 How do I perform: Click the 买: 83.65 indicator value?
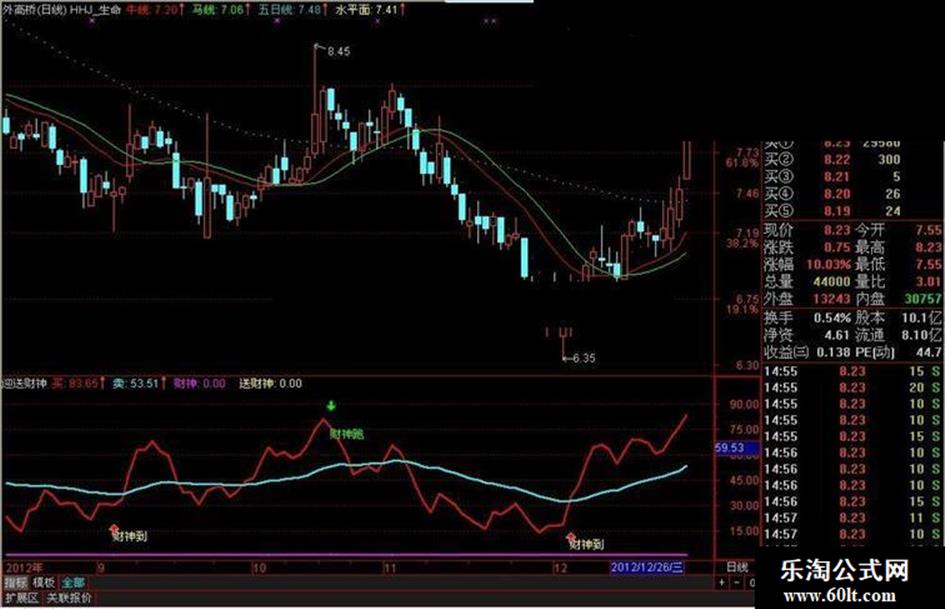point(77,383)
